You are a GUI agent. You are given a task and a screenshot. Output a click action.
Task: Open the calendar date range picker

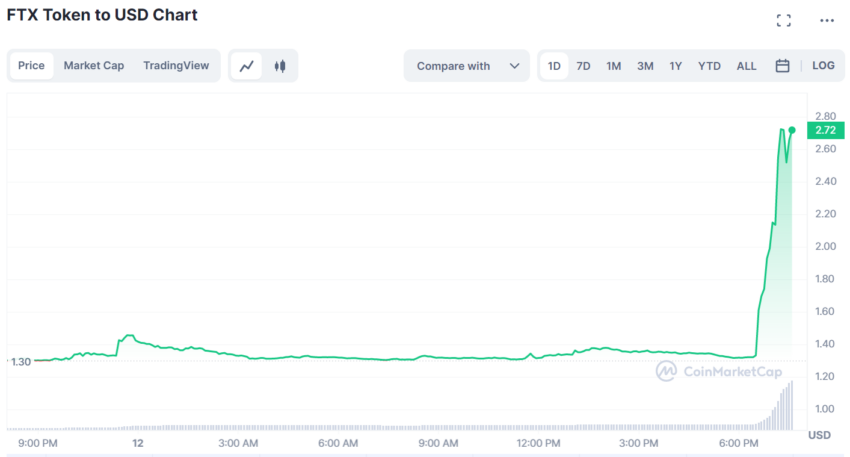(782, 66)
